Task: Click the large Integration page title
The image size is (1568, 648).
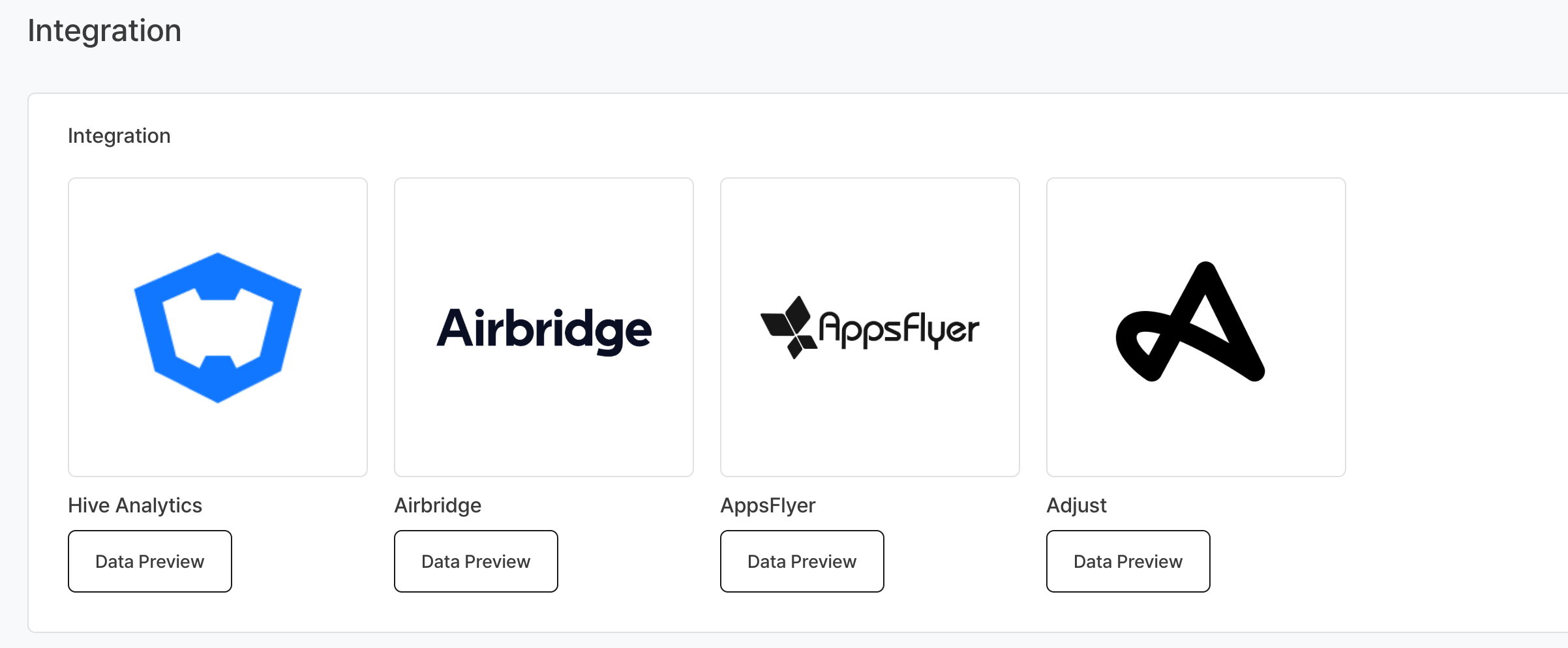Action: 104,31
